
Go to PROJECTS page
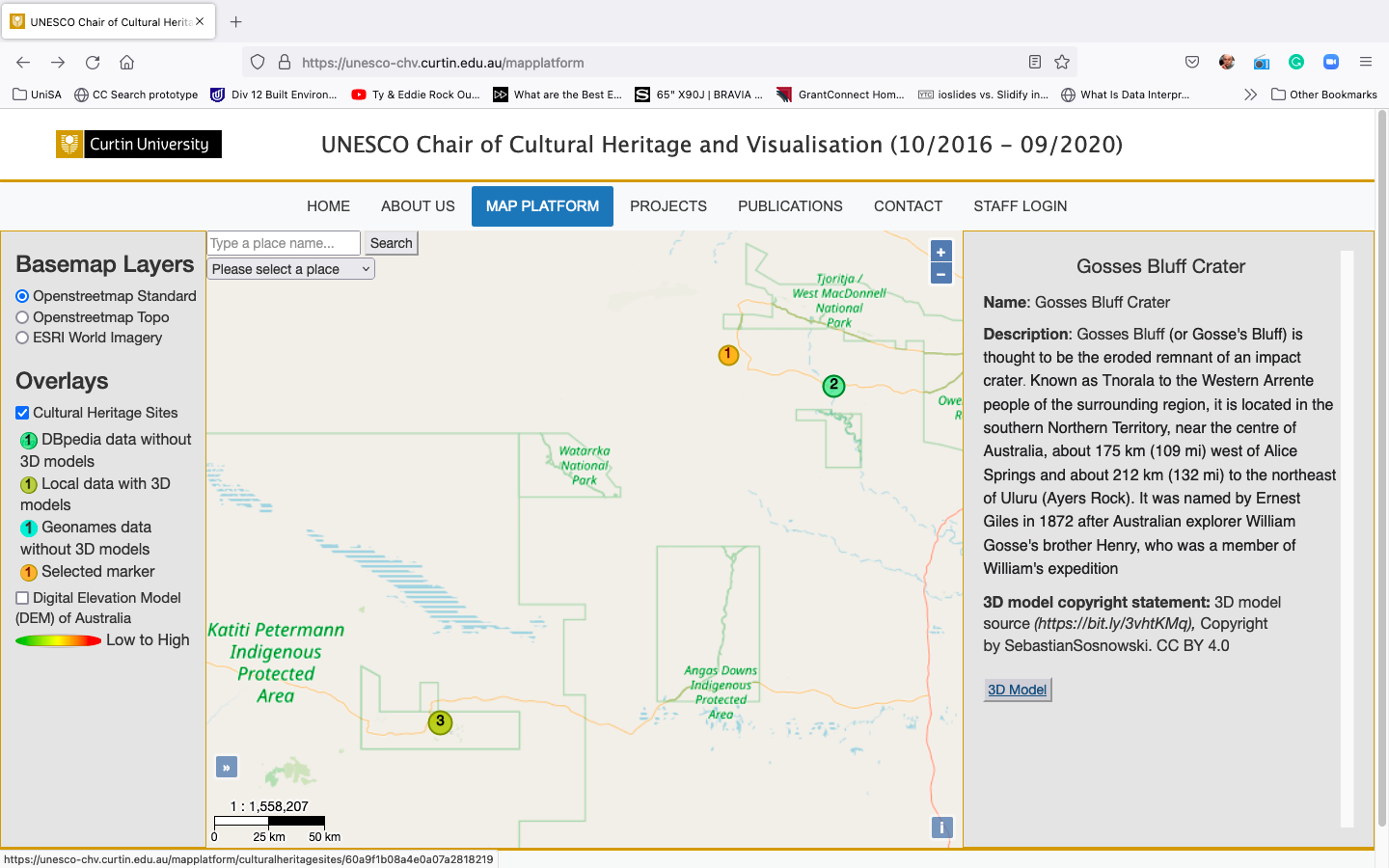668,206
